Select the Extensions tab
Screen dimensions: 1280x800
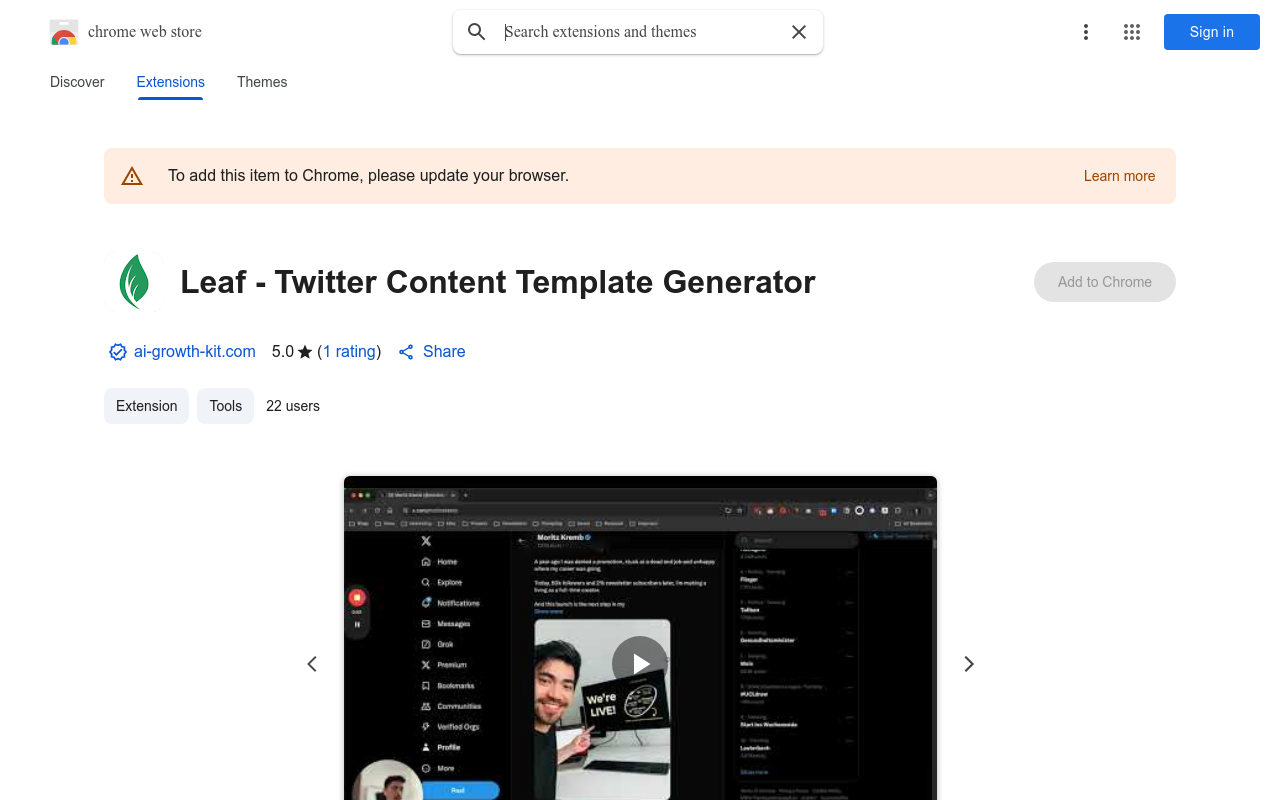tap(171, 82)
